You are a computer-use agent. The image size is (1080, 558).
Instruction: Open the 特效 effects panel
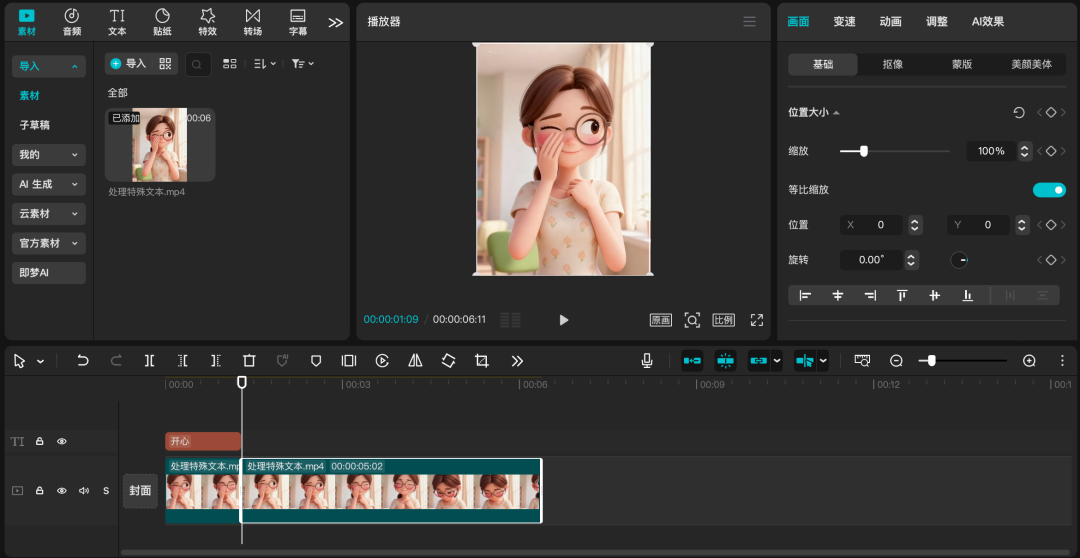click(x=207, y=21)
